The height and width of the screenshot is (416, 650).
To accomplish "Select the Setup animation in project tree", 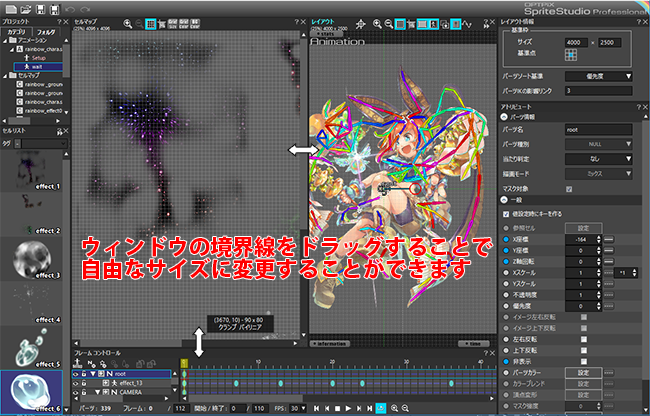I will tap(39, 58).
